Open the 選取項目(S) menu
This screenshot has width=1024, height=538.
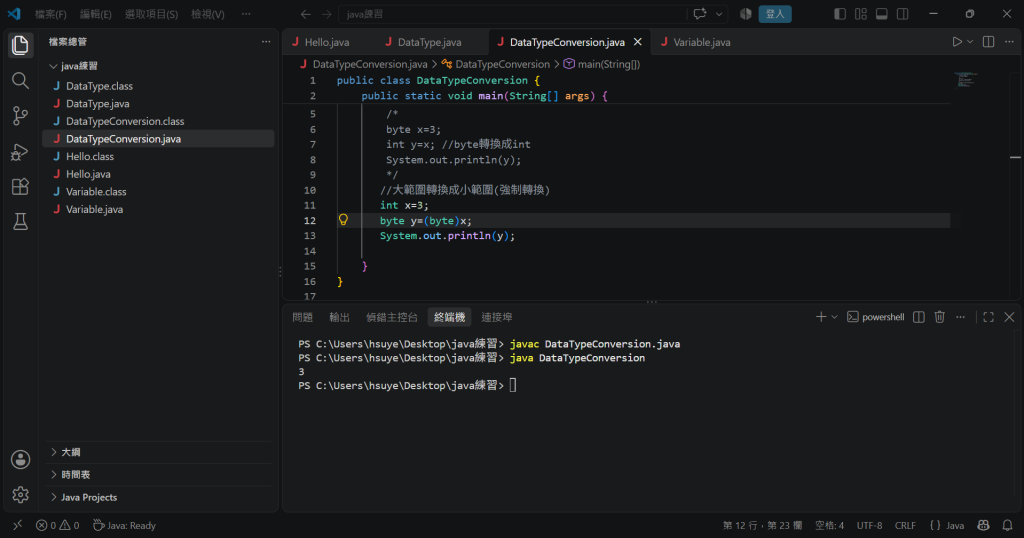[x=151, y=14]
